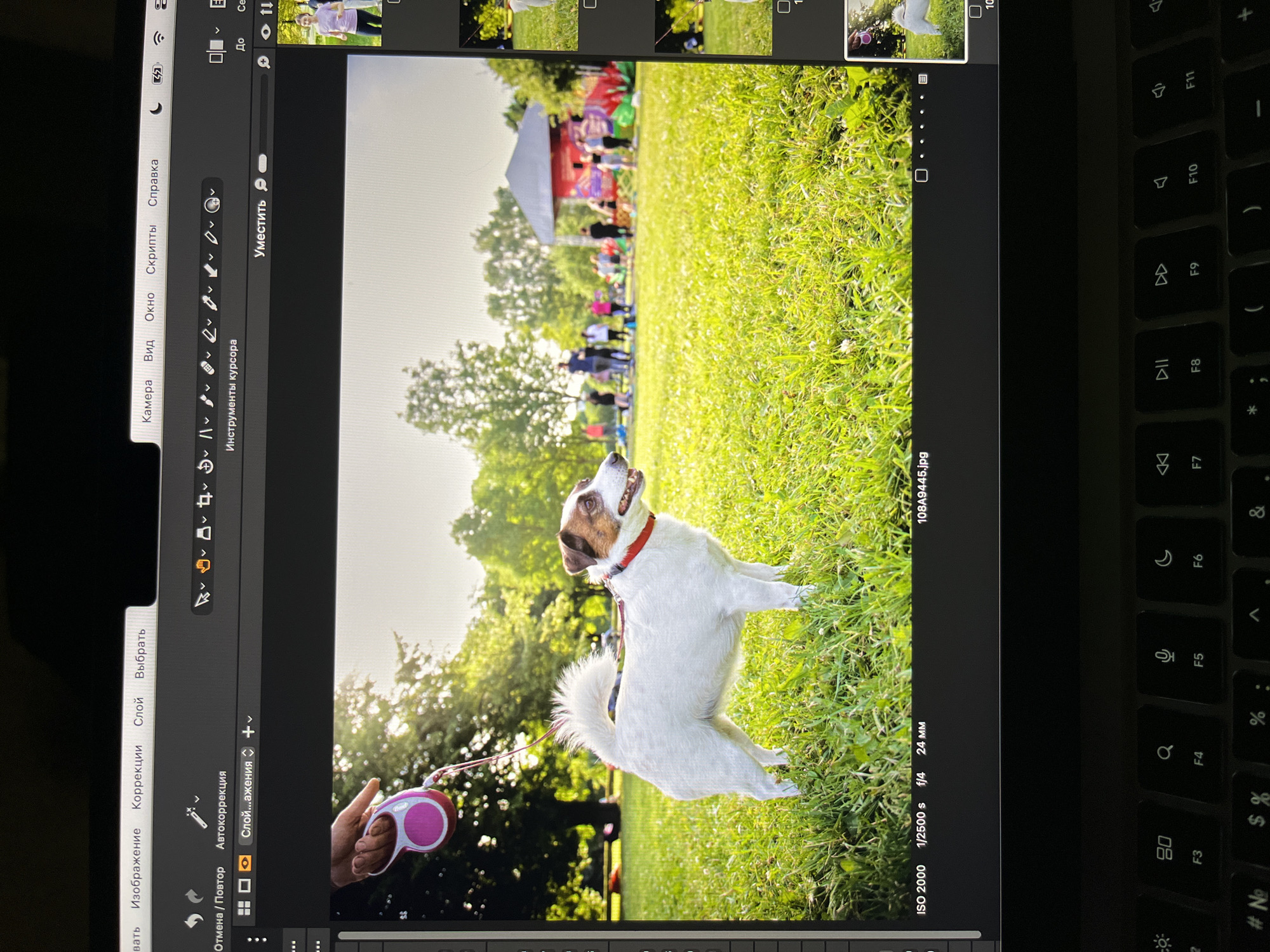Toggle the orange eye proofing view button
Viewport: 1270px width, 952px height.
(x=244, y=863)
